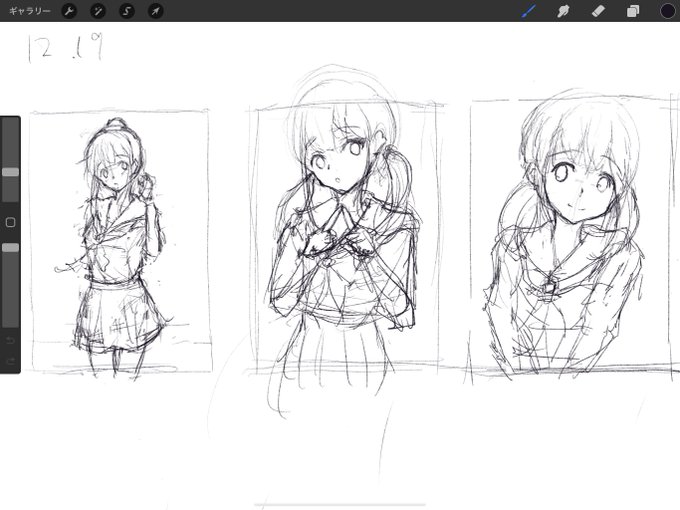Image resolution: width=680 pixels, height=510 pixels.
Task: Redo with the sidebar redo arrow
Action: [10, 361]
